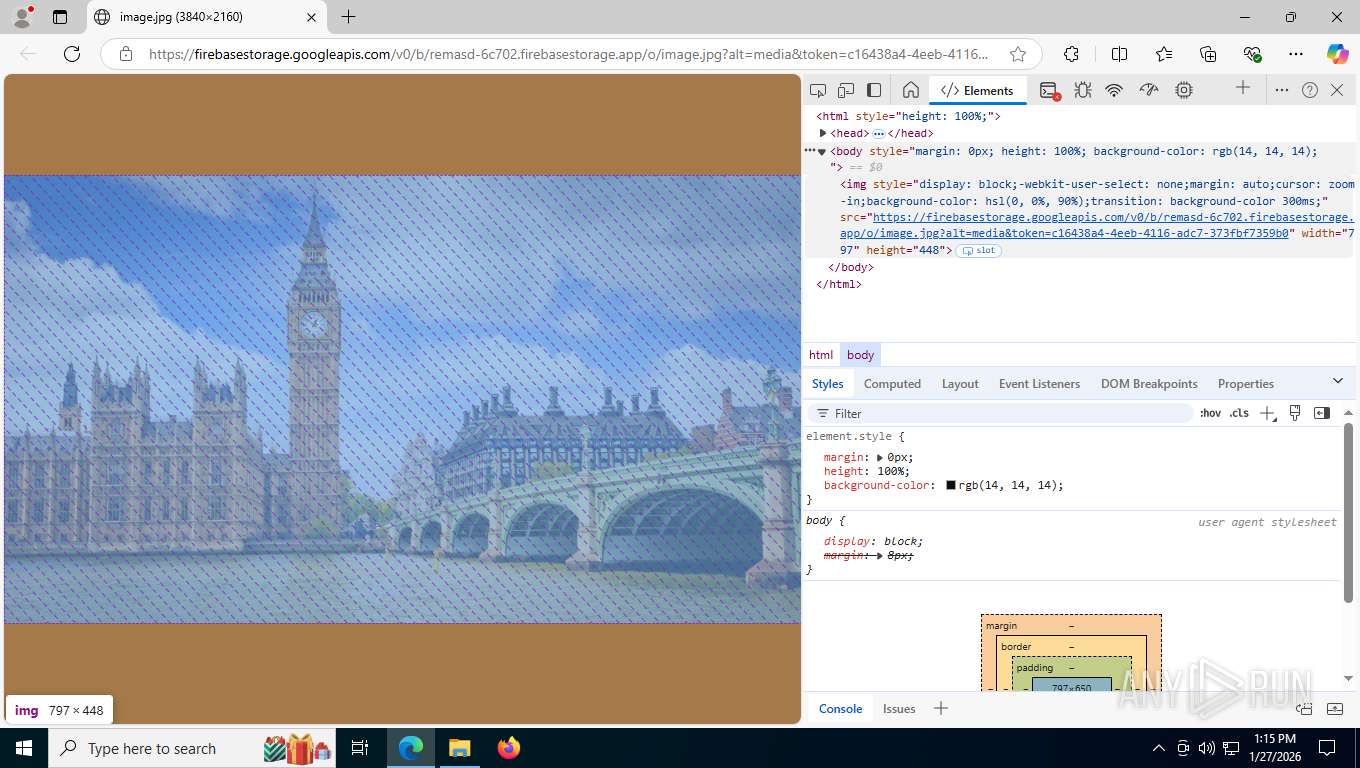
Task: Open Copilot in Edge sidebar
Action: (x=1337, y=54)
